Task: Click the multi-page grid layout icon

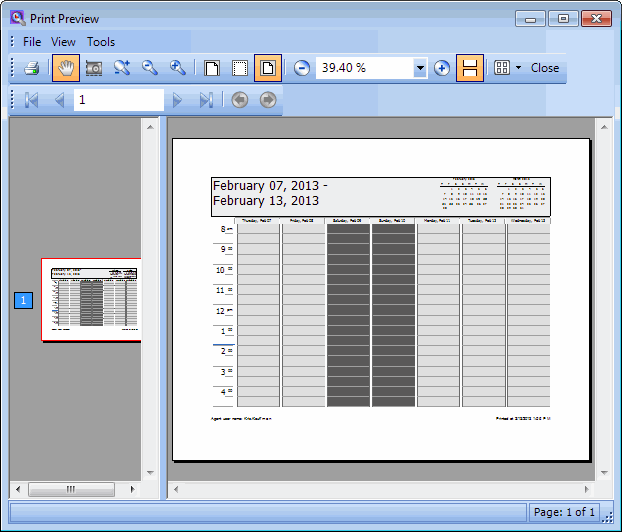Action: [x=502, y=68]
